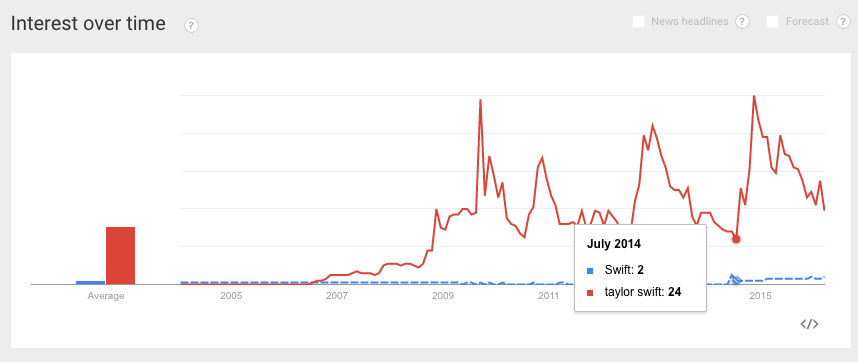Click the 2015 axis label

[760, 296]
